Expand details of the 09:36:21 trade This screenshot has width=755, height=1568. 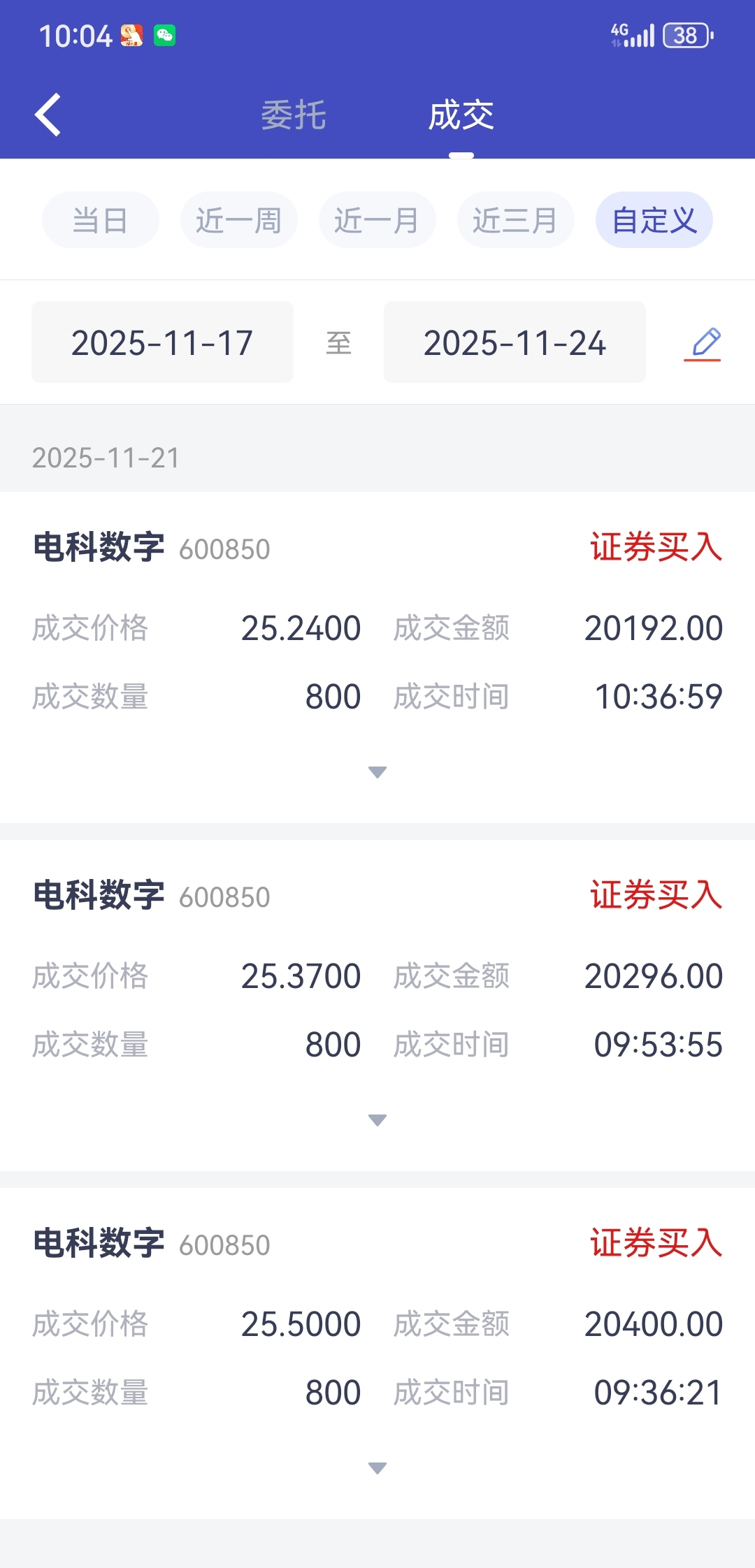tap(377, 1468)
